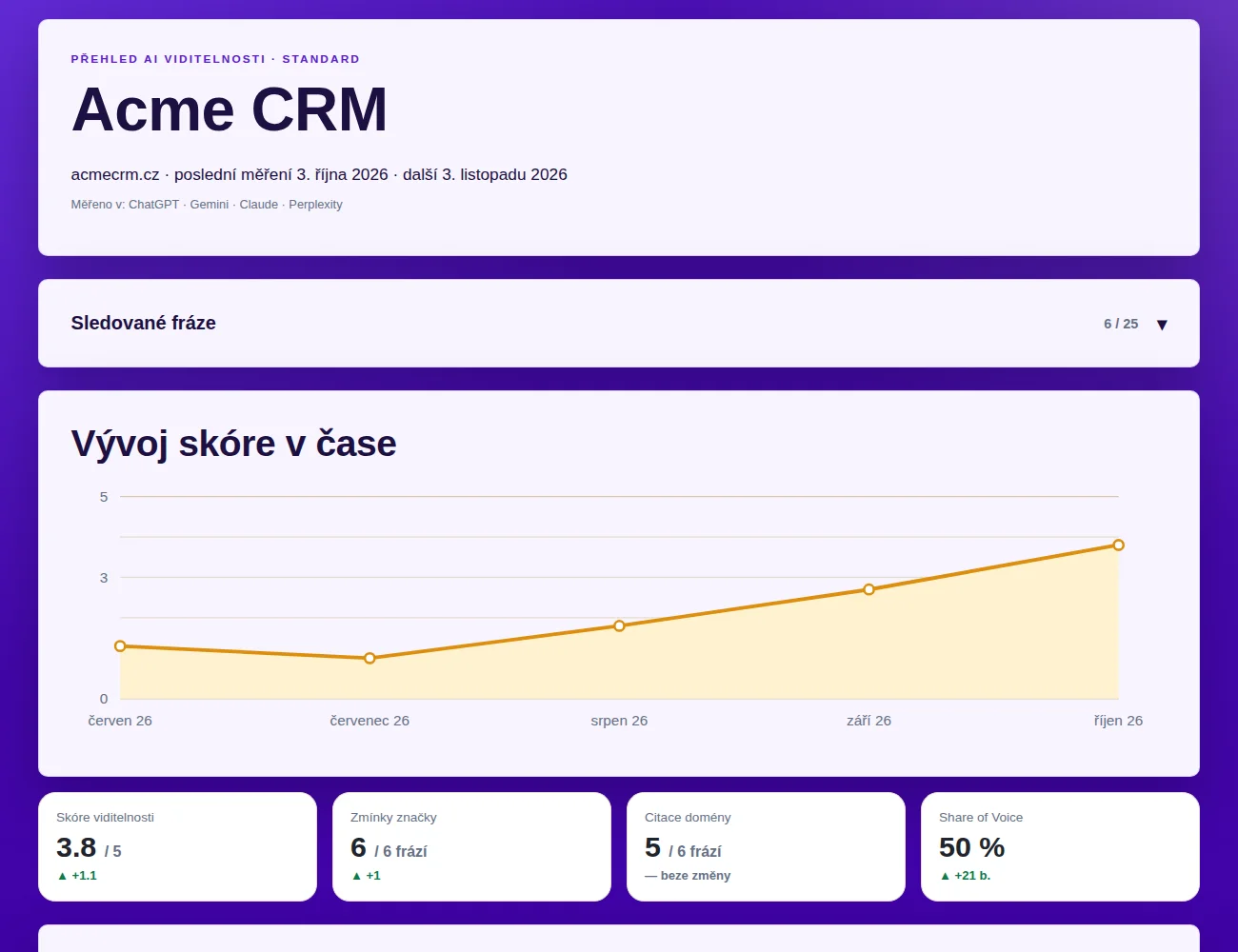Select the září 26 data point

[x=869, y=589]
